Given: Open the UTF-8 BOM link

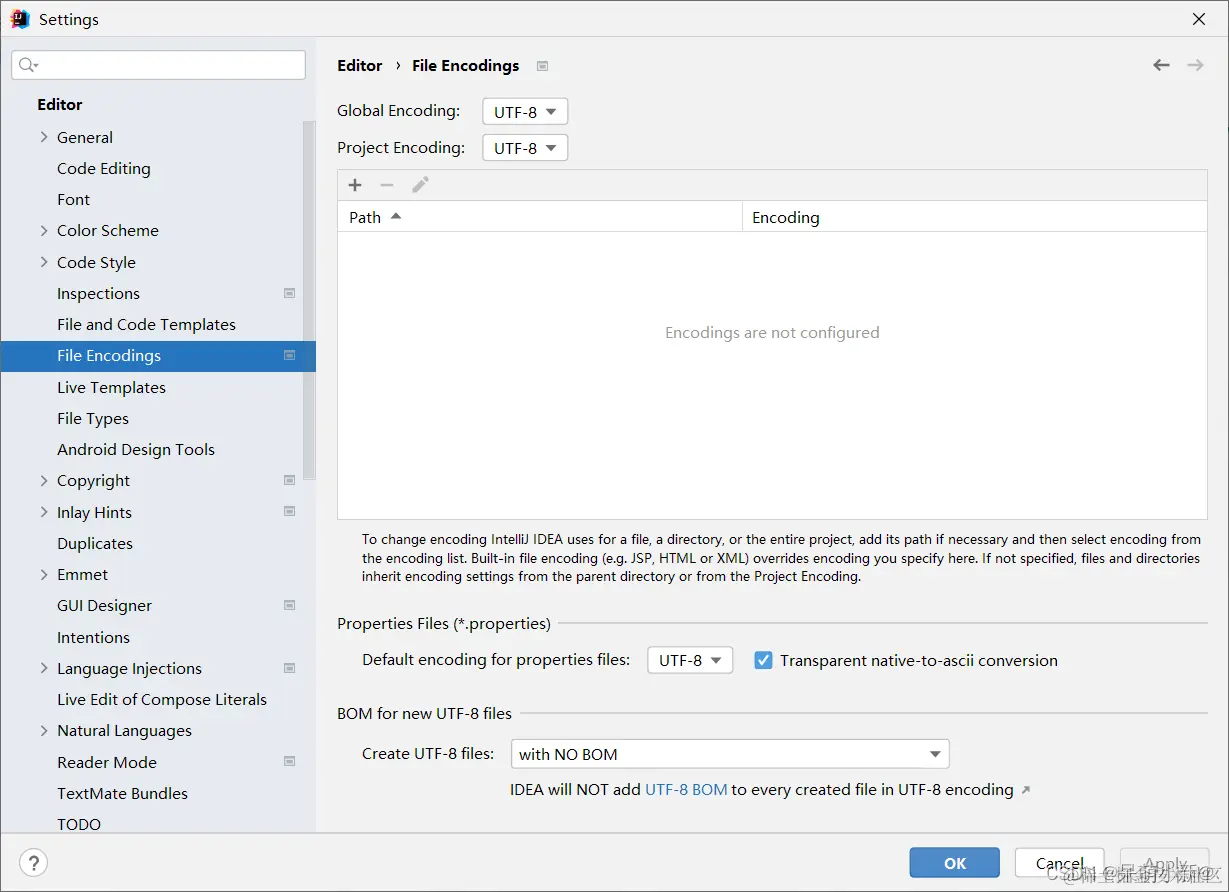Looking at the screenshot, I should coord(686,789).
